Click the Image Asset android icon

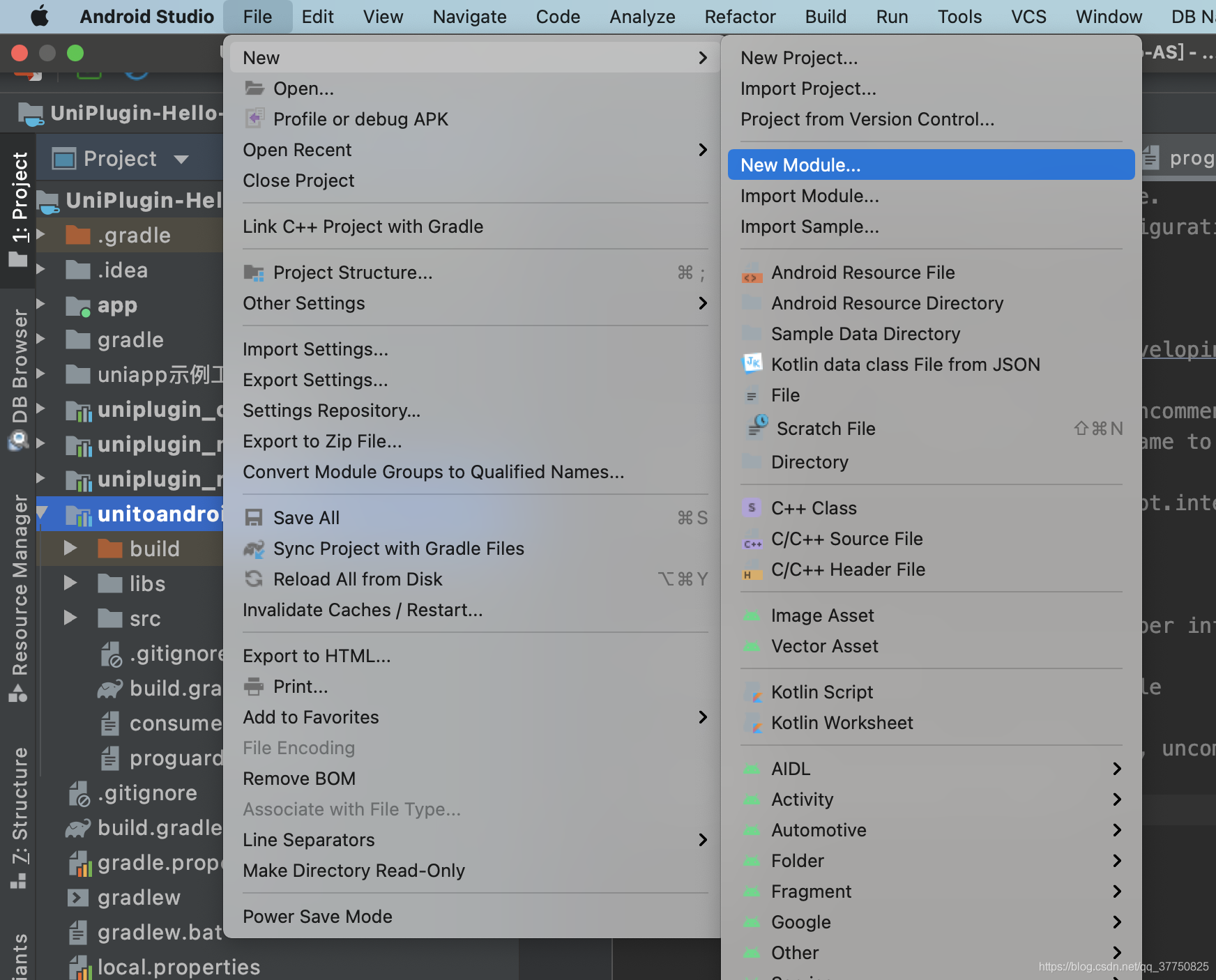click(752, 615)
